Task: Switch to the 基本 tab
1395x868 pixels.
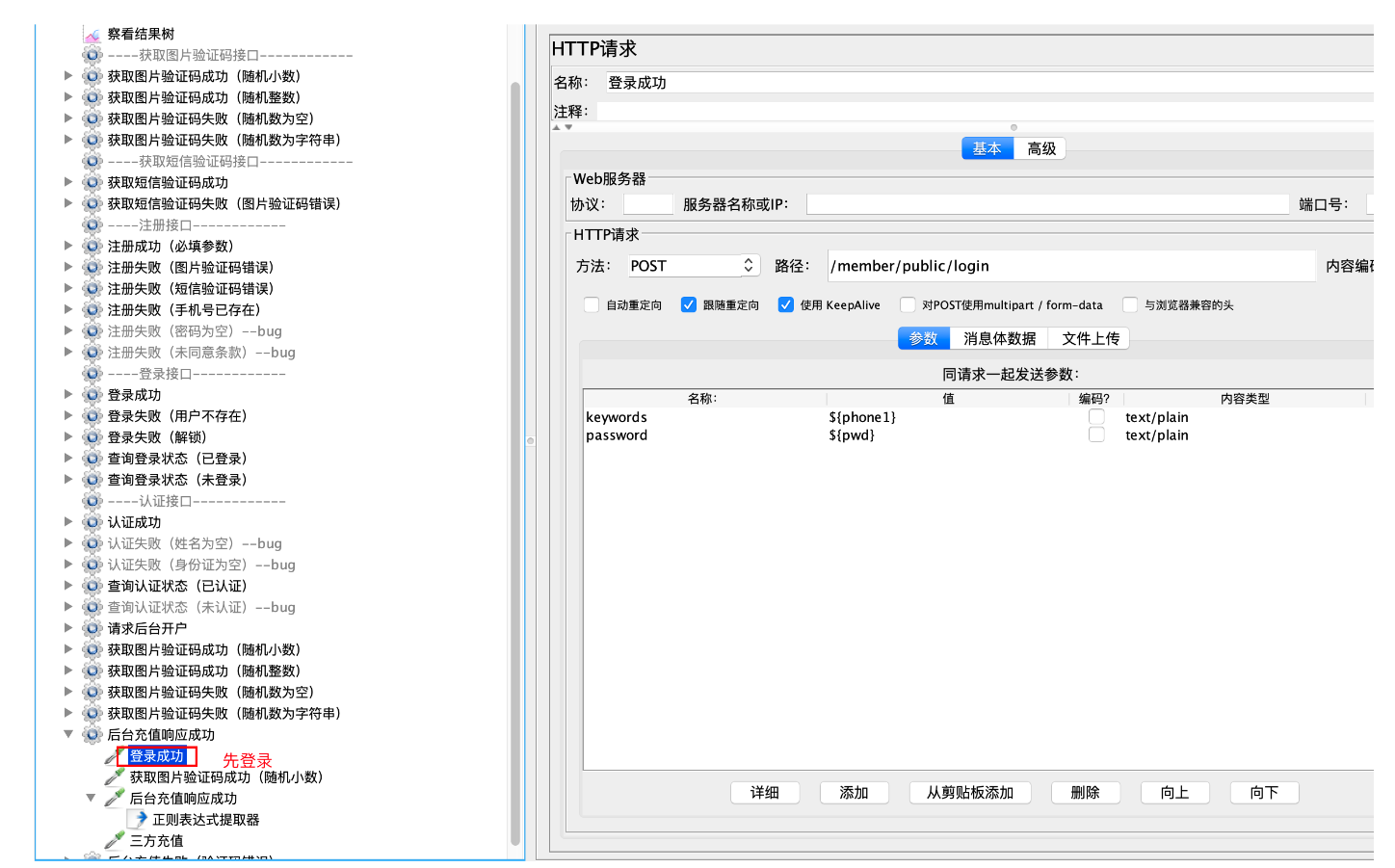Action: pyautogui.click(x=987, y=148)
